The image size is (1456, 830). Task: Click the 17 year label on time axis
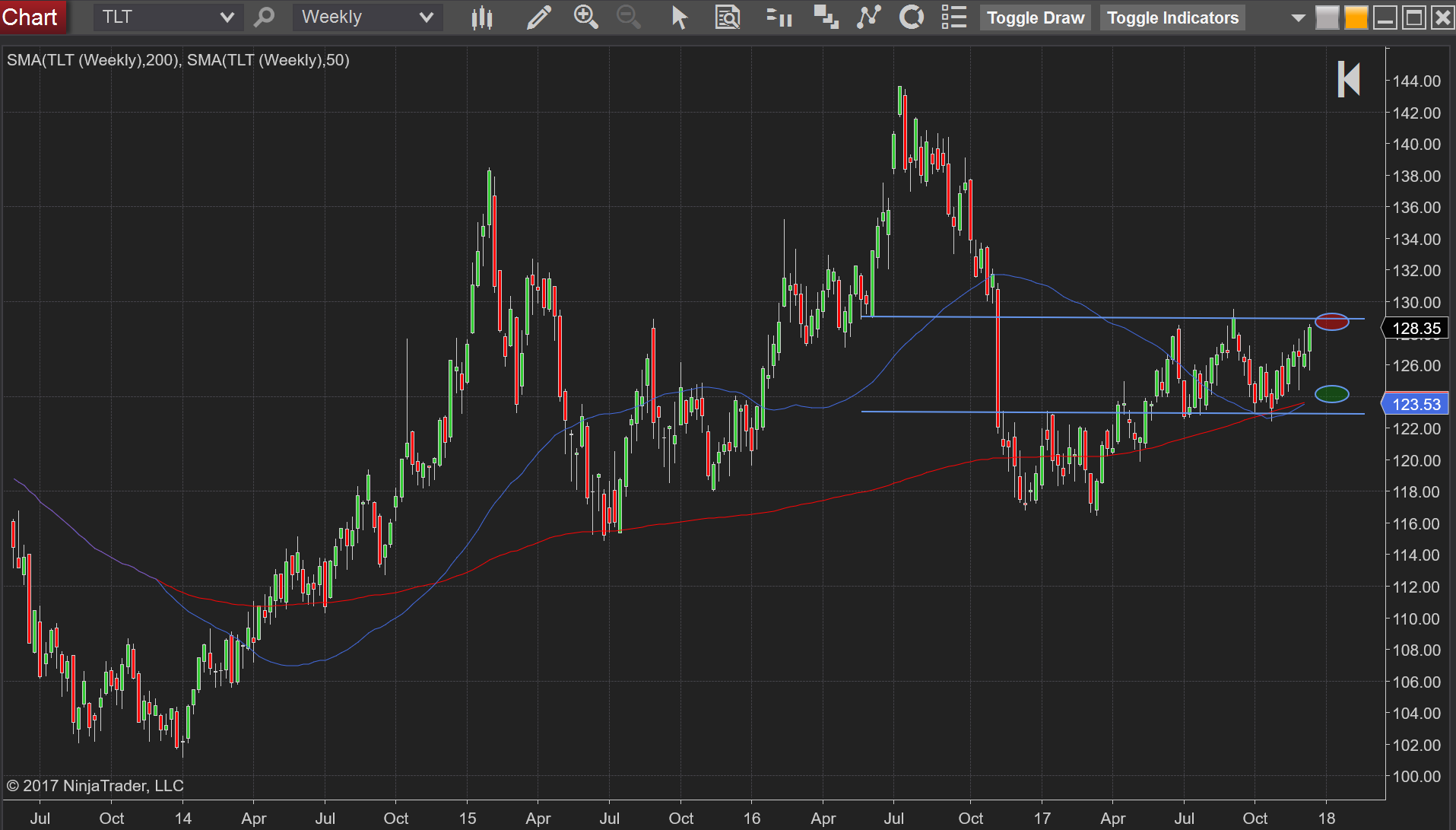1042,819
